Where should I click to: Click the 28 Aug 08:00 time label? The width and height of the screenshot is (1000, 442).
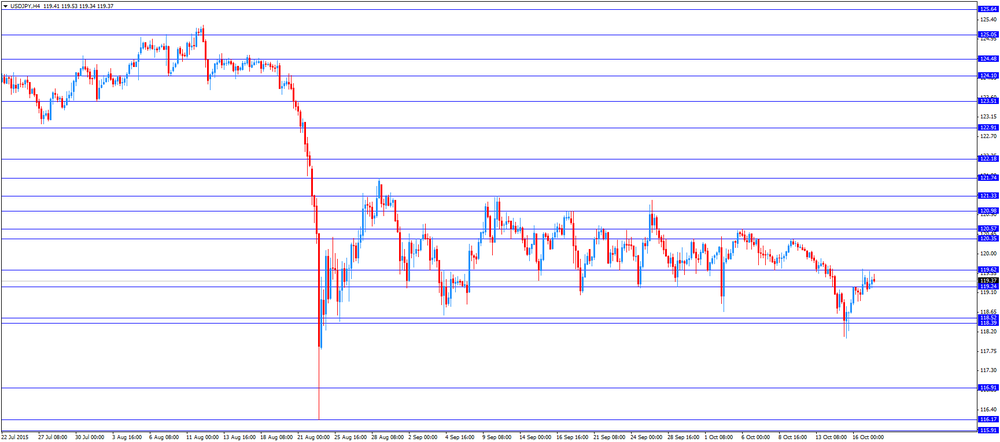387,438
